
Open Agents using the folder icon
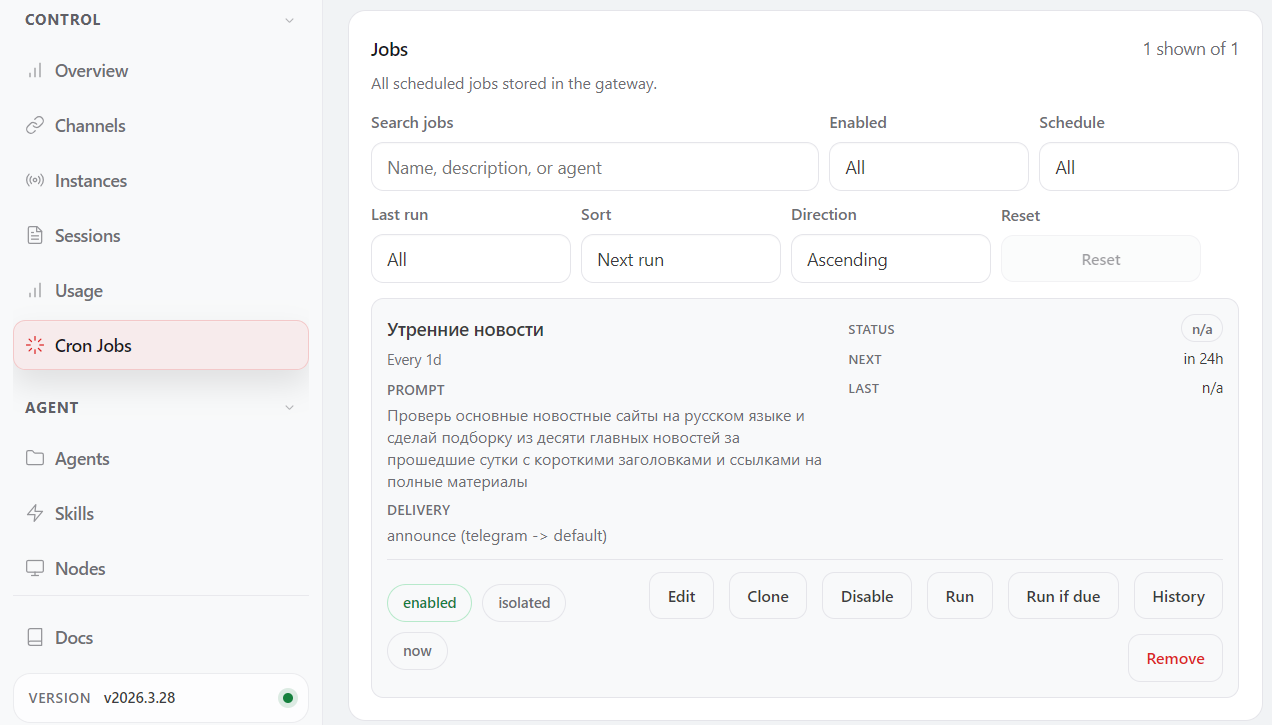36,458
